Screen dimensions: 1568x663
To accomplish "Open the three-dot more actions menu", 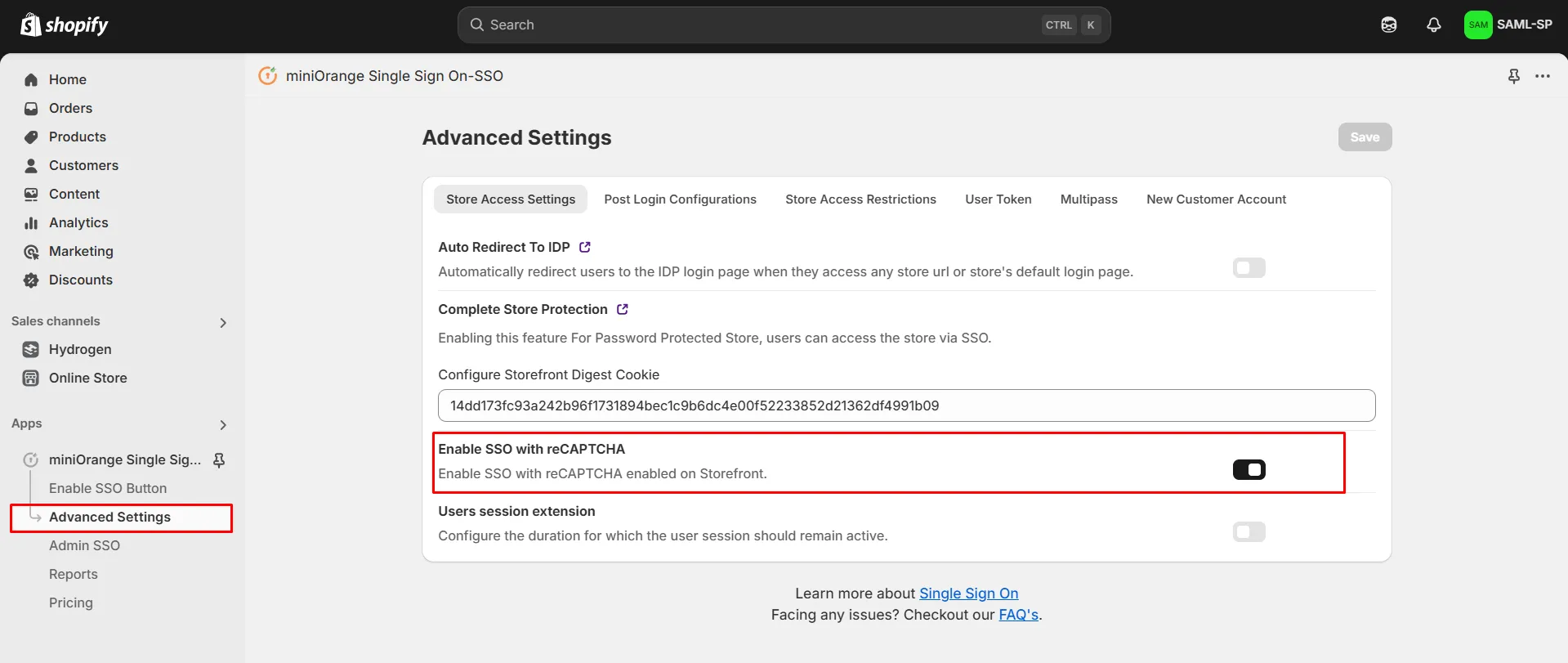I will click(x=1543, y=76).
